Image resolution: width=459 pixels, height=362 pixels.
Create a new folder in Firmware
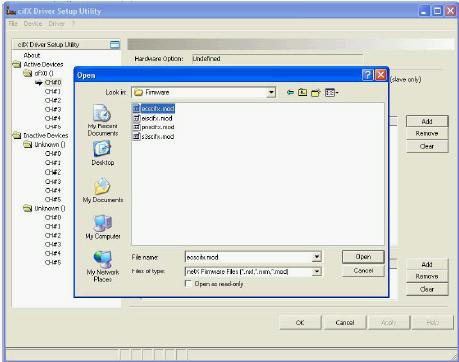[x=315, y=93]
